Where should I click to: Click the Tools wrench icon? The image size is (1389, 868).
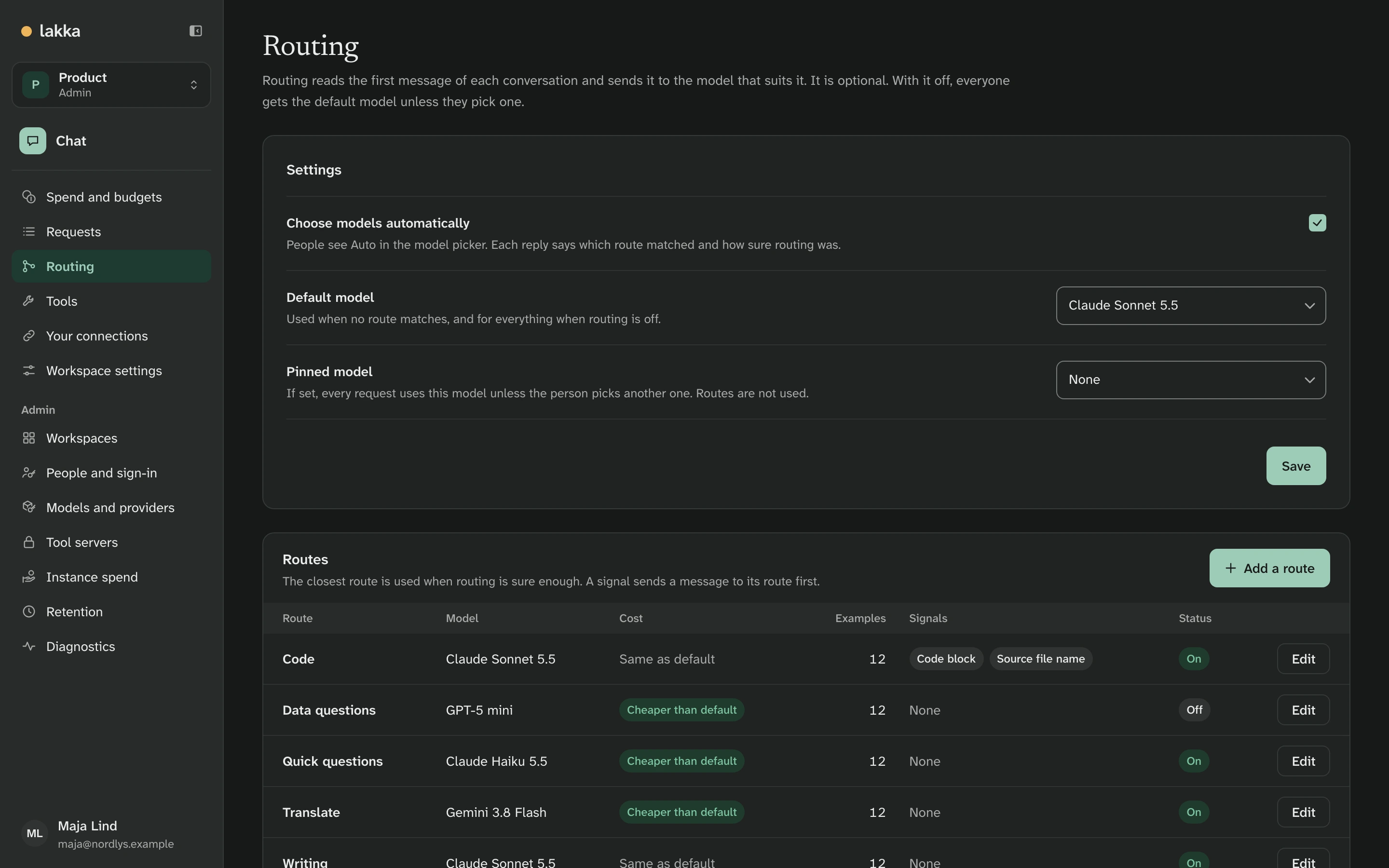click(x=29, y=301)
